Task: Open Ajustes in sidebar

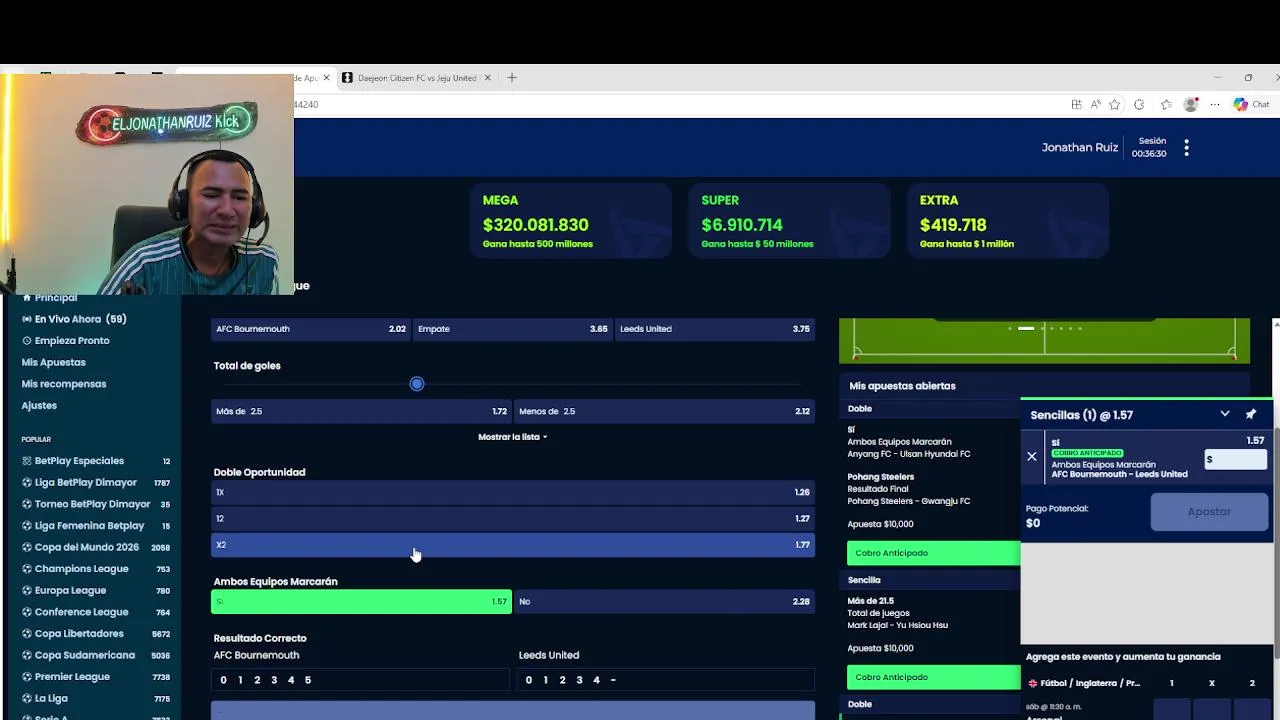Action: [39, 406]
